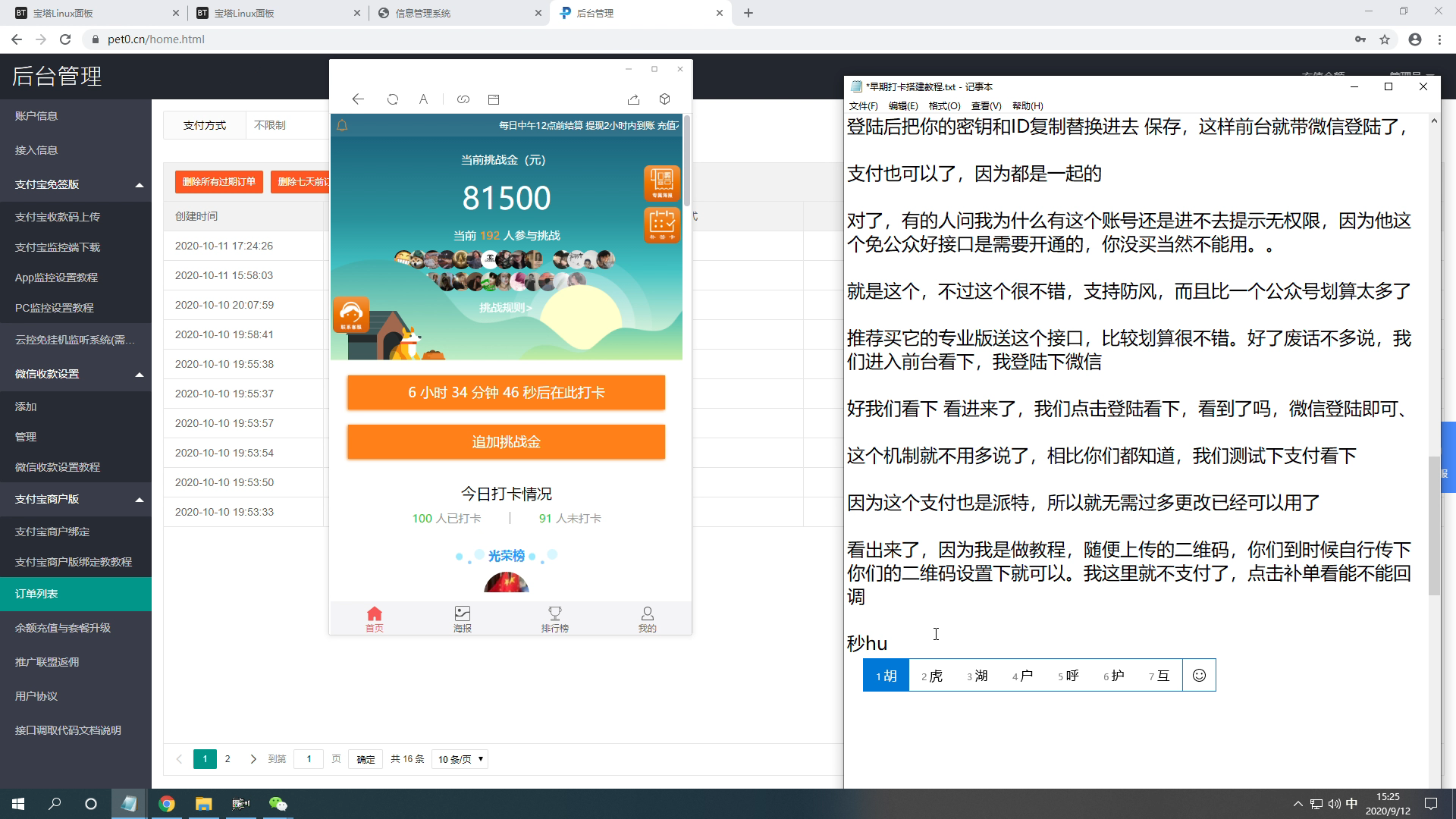1456x819 pixels.
Task: Collapse the 支付宝免签版 sidebar section
Action: point(140,185)
